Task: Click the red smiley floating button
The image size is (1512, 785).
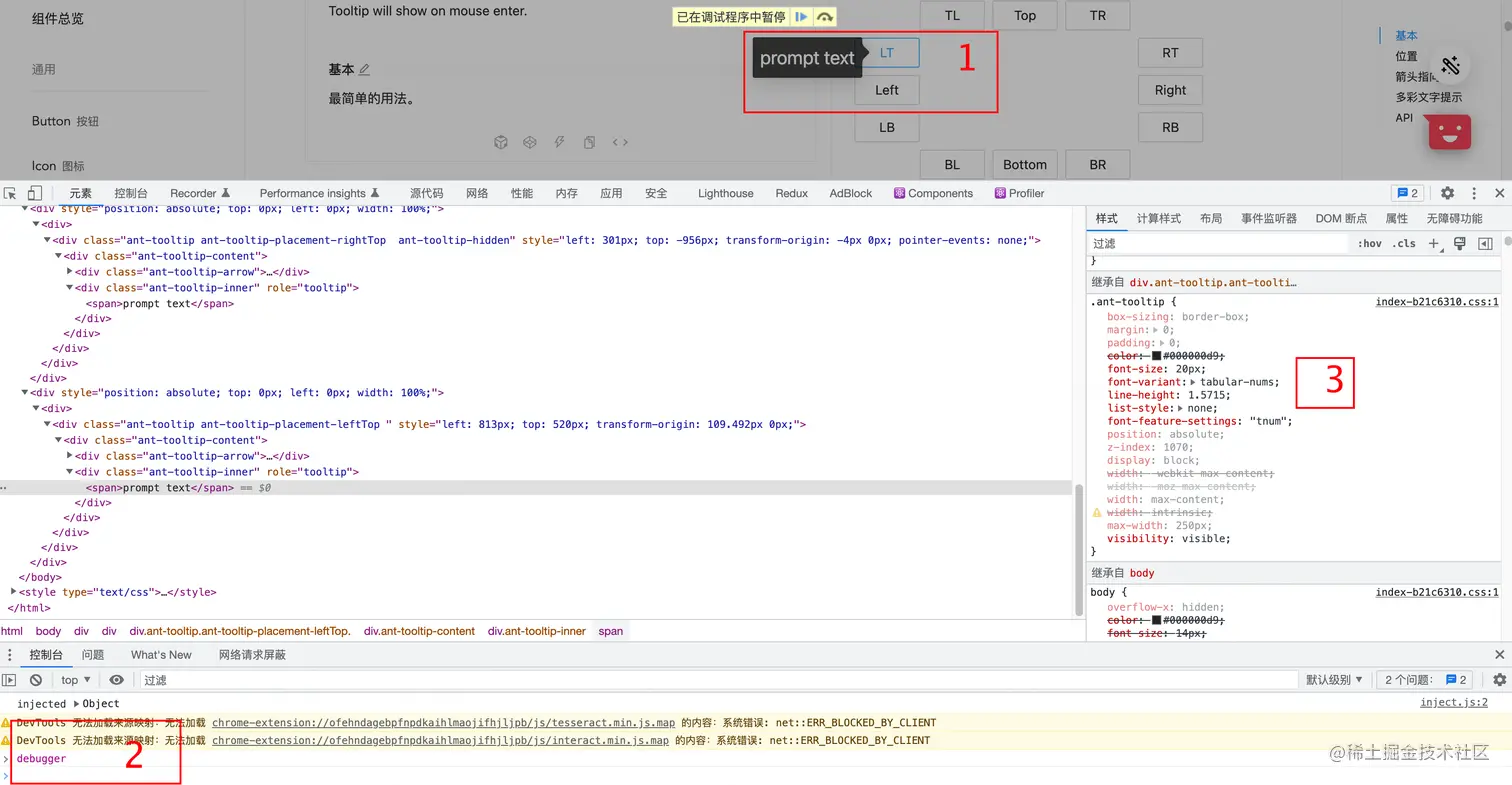Action: pos(1450,132)
